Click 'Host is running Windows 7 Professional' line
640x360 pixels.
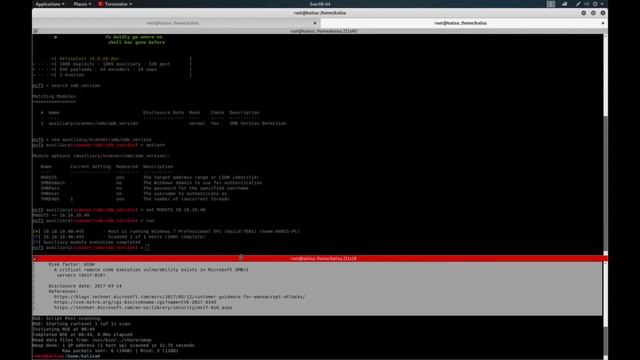pyautogui.click(x=166, y=231)
